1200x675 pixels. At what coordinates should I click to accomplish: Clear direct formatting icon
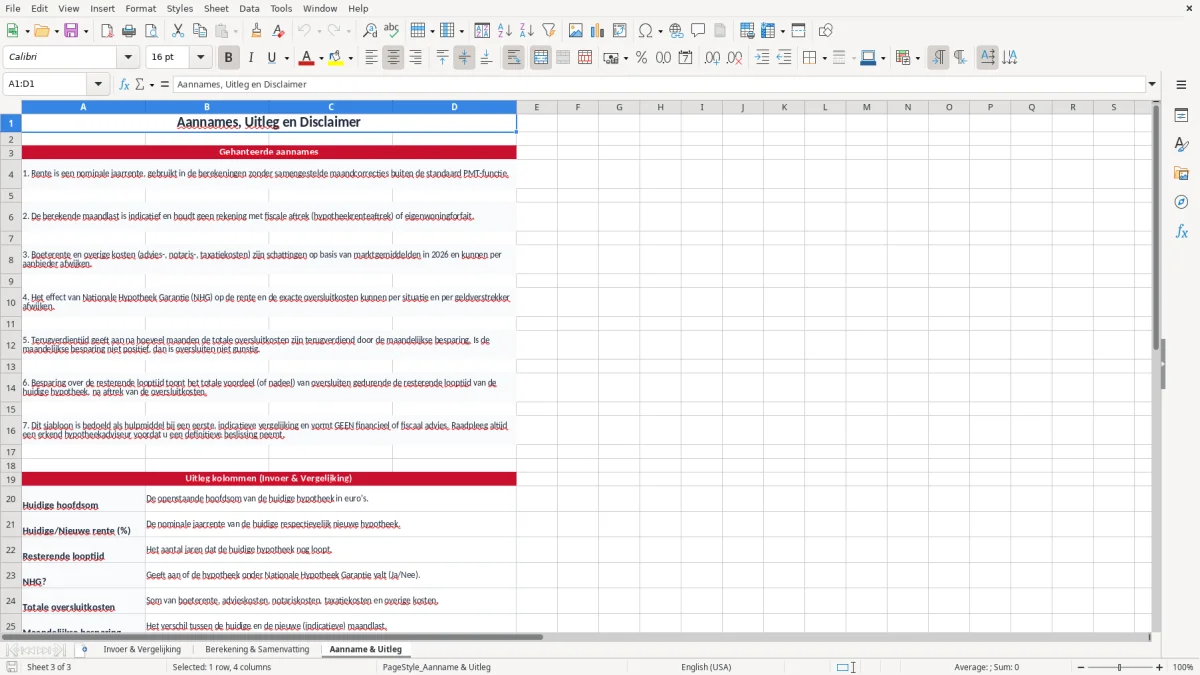coord(278,31)
